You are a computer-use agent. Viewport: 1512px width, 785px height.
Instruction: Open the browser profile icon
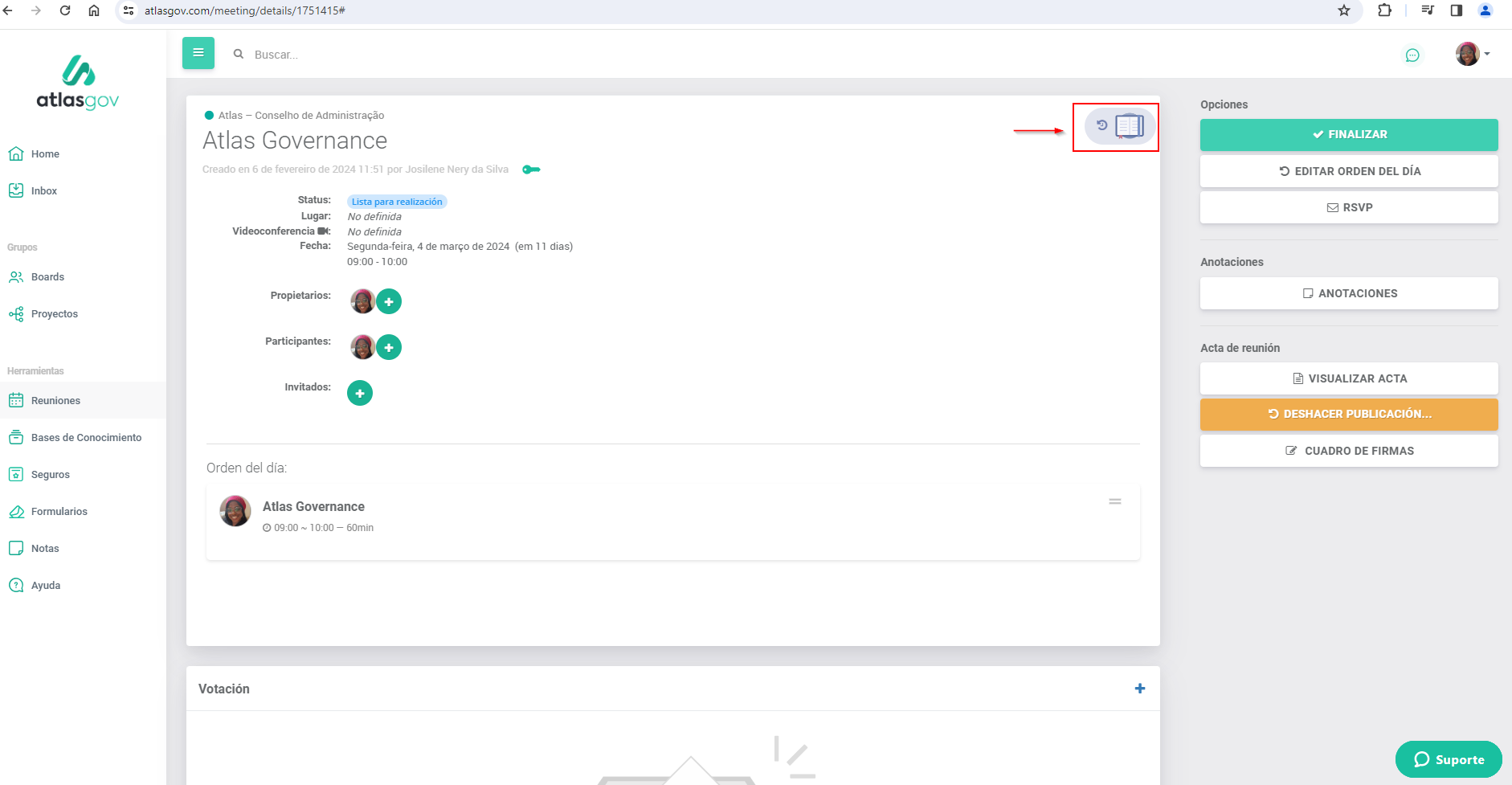1485,10
